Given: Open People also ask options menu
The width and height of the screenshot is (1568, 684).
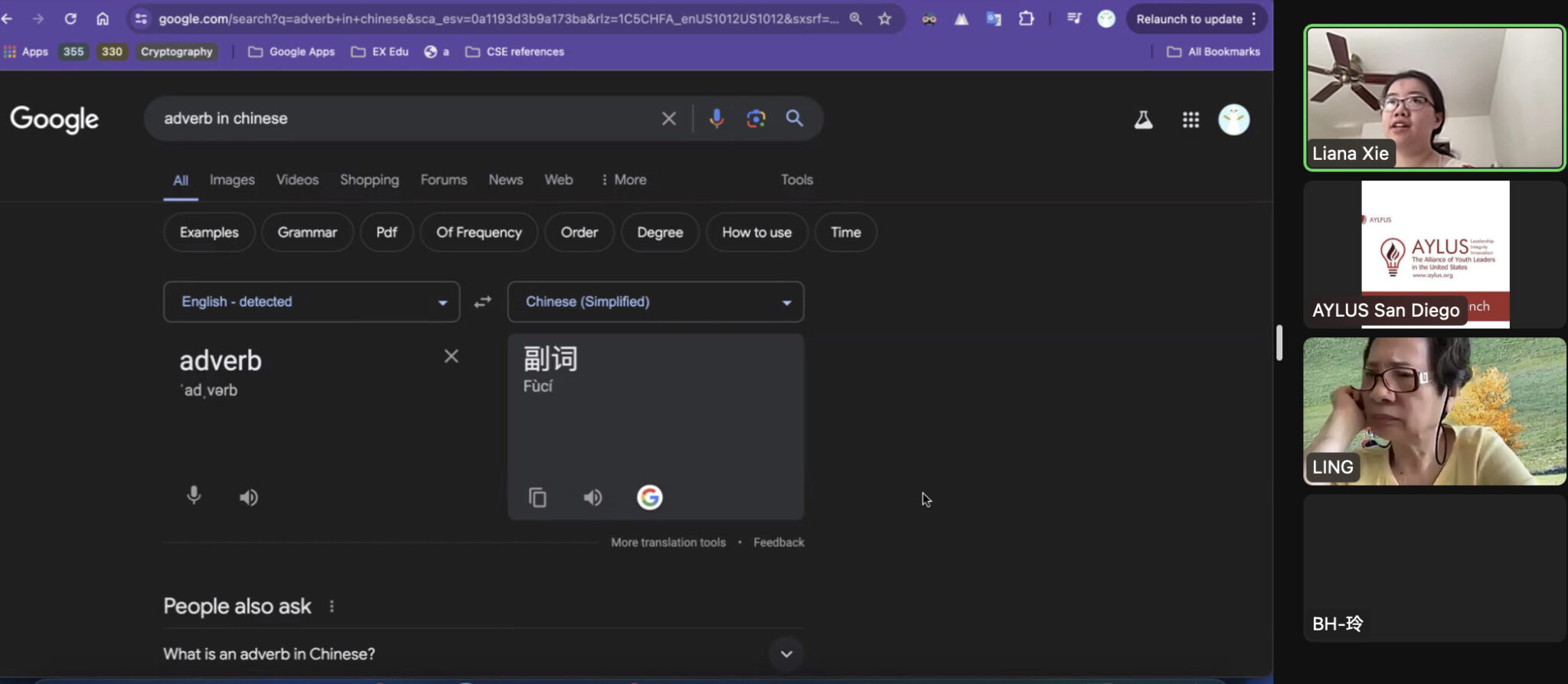Looking at the screenshot, I should pyautogui.click(x=332, y=606).
